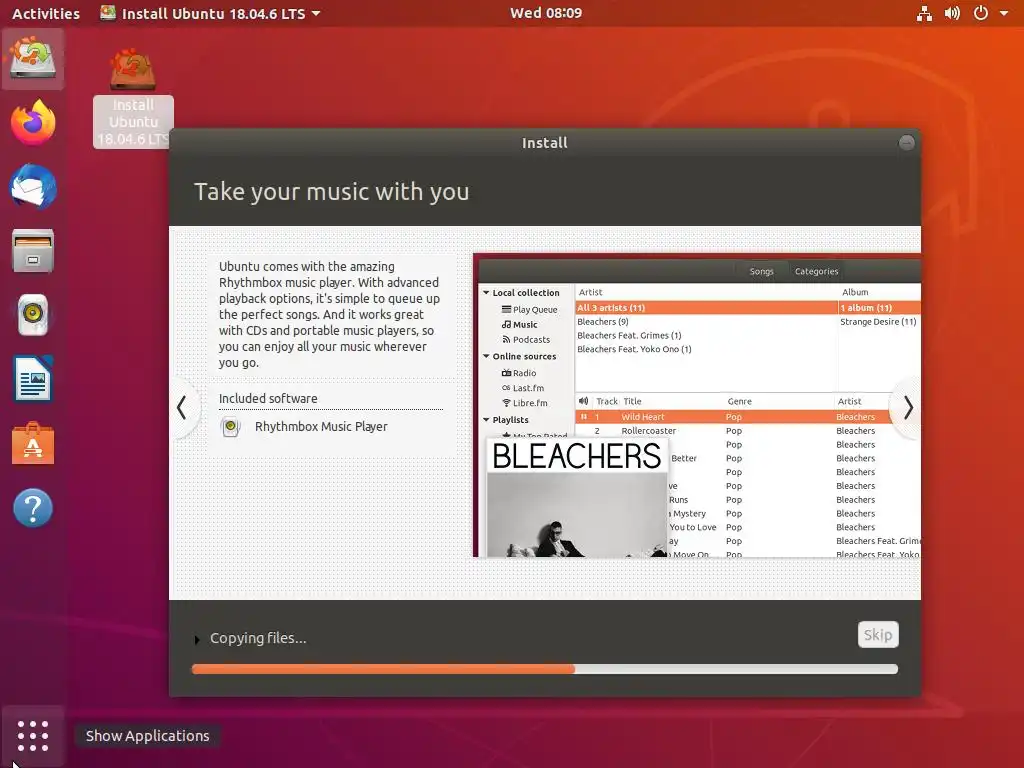Launch Rhythmbox from the dock
Screen dimensions: 1024x768
33,315
